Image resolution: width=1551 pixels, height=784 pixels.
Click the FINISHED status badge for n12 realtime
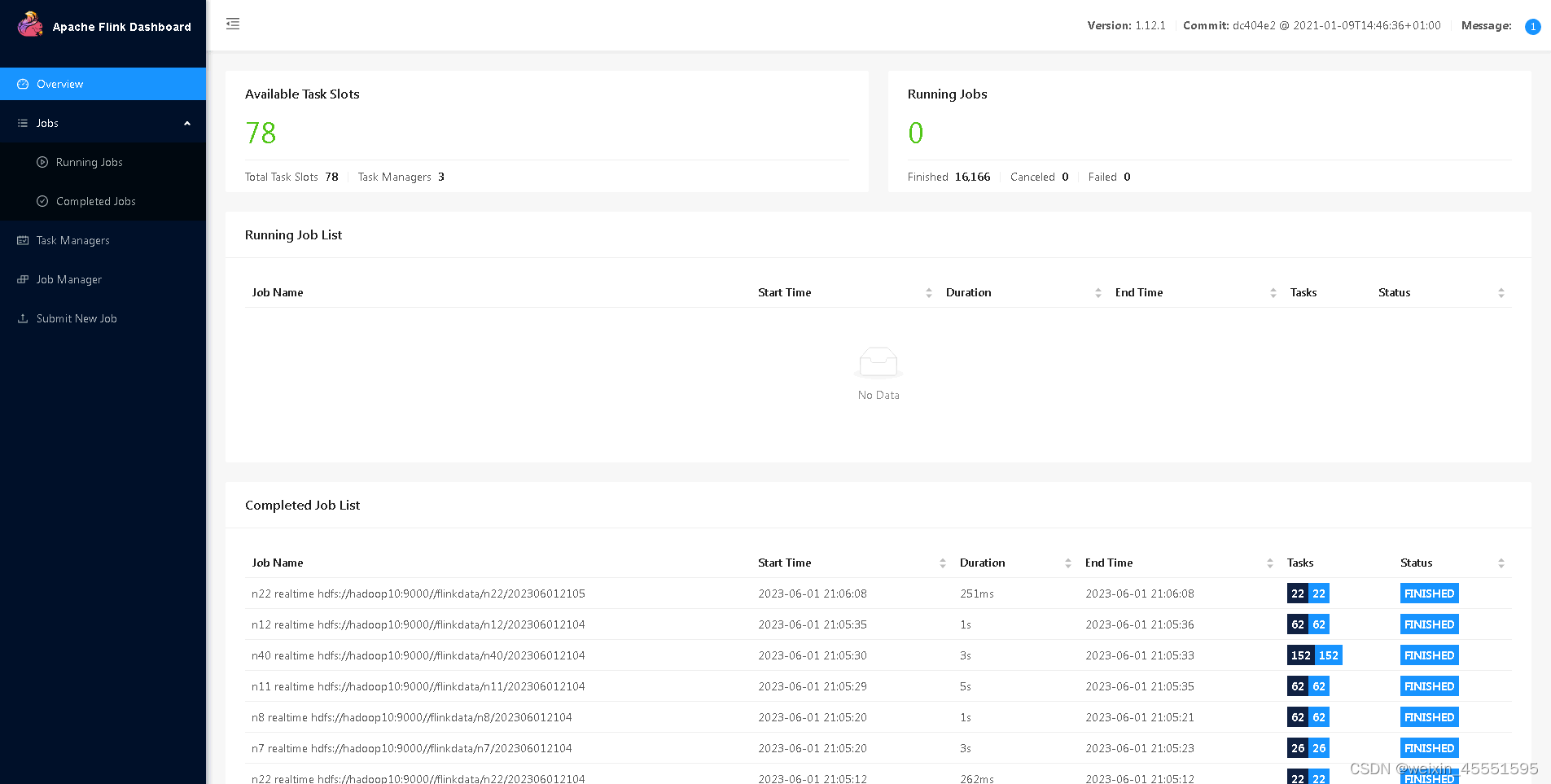[1429, 624]
